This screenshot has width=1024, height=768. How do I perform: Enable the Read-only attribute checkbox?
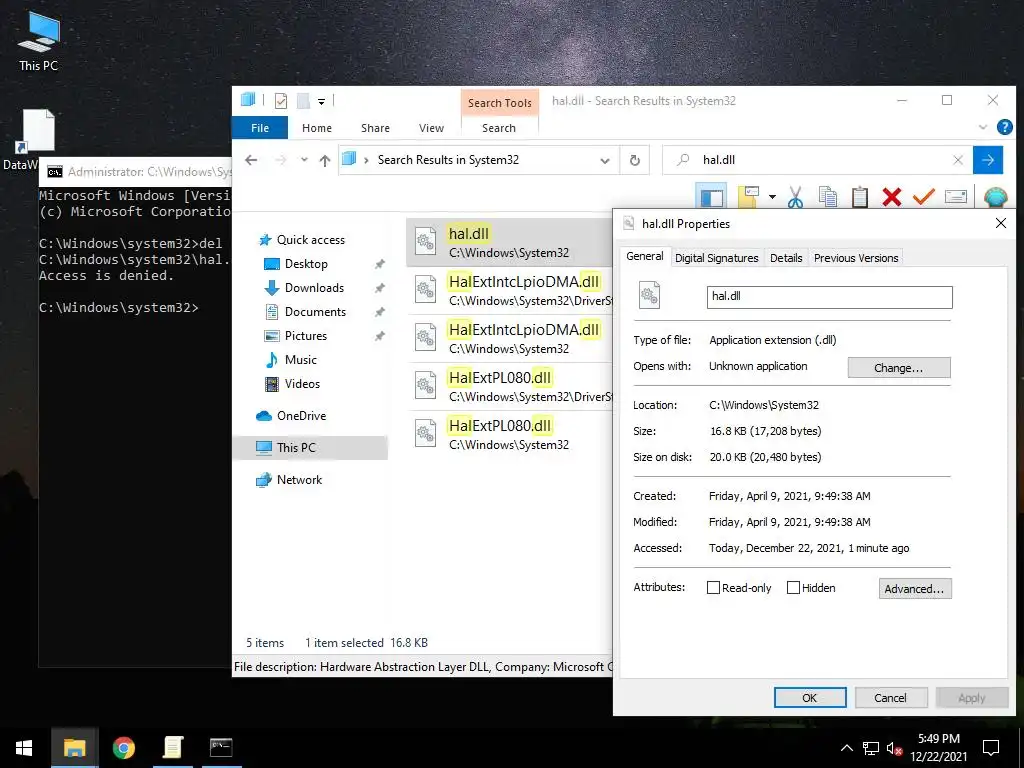tap(713, 588)
